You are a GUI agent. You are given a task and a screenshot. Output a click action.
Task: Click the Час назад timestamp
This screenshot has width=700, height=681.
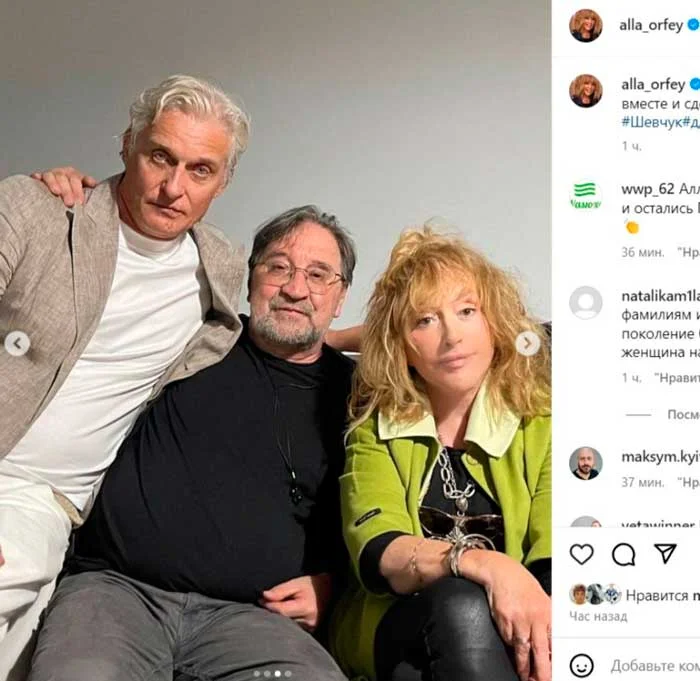598,617
